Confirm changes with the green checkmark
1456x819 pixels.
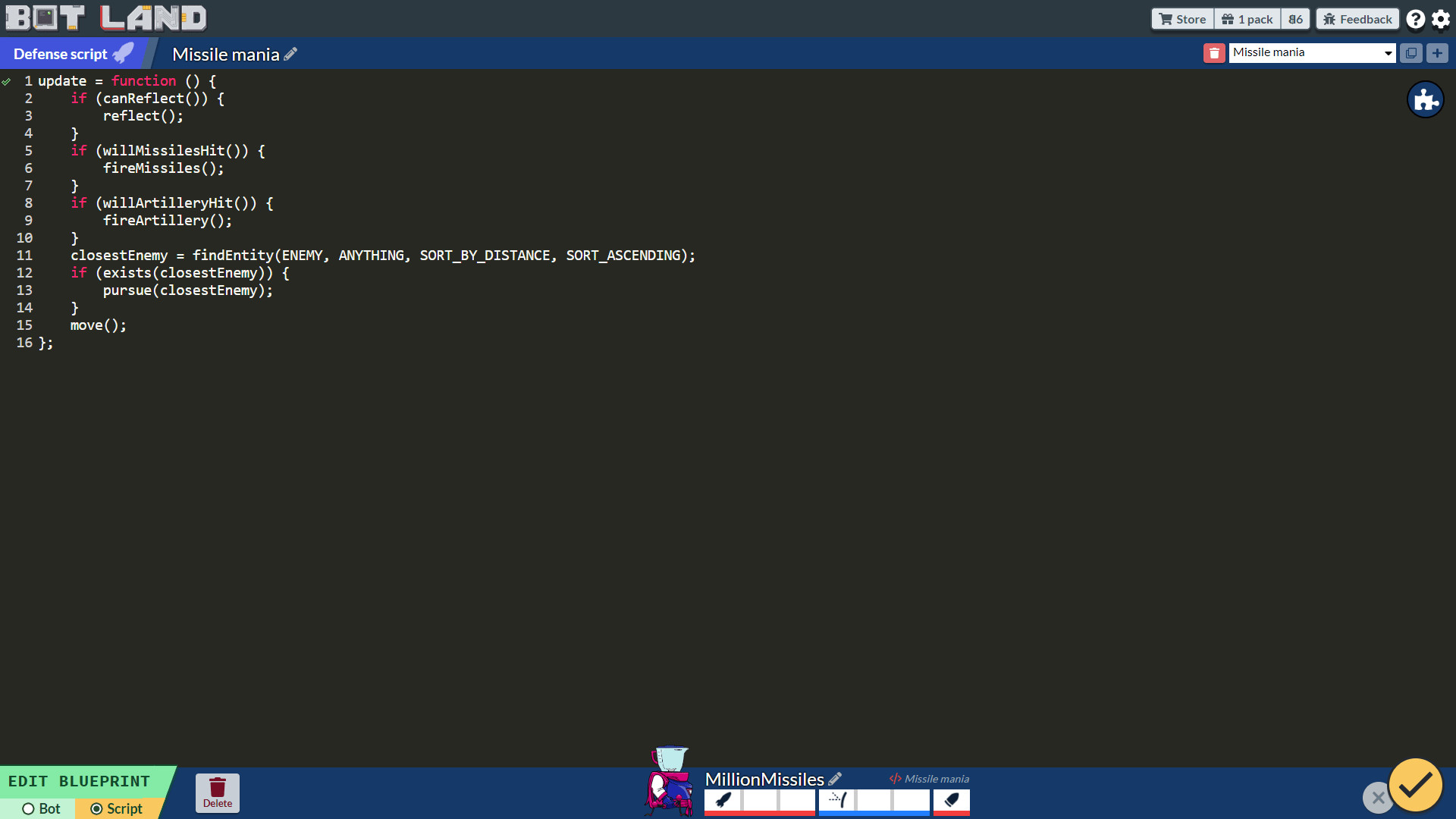[1415, 786]
